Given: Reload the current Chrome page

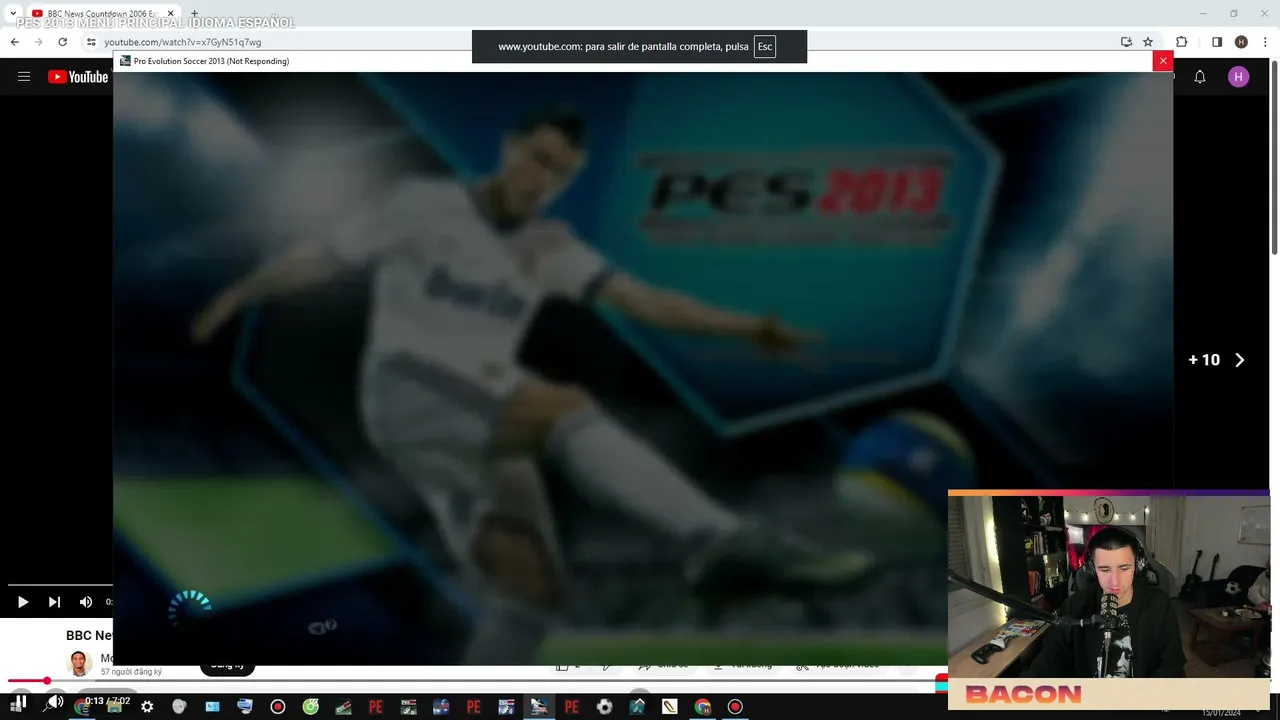Looking at the screenshot, I should click(62, 42).
